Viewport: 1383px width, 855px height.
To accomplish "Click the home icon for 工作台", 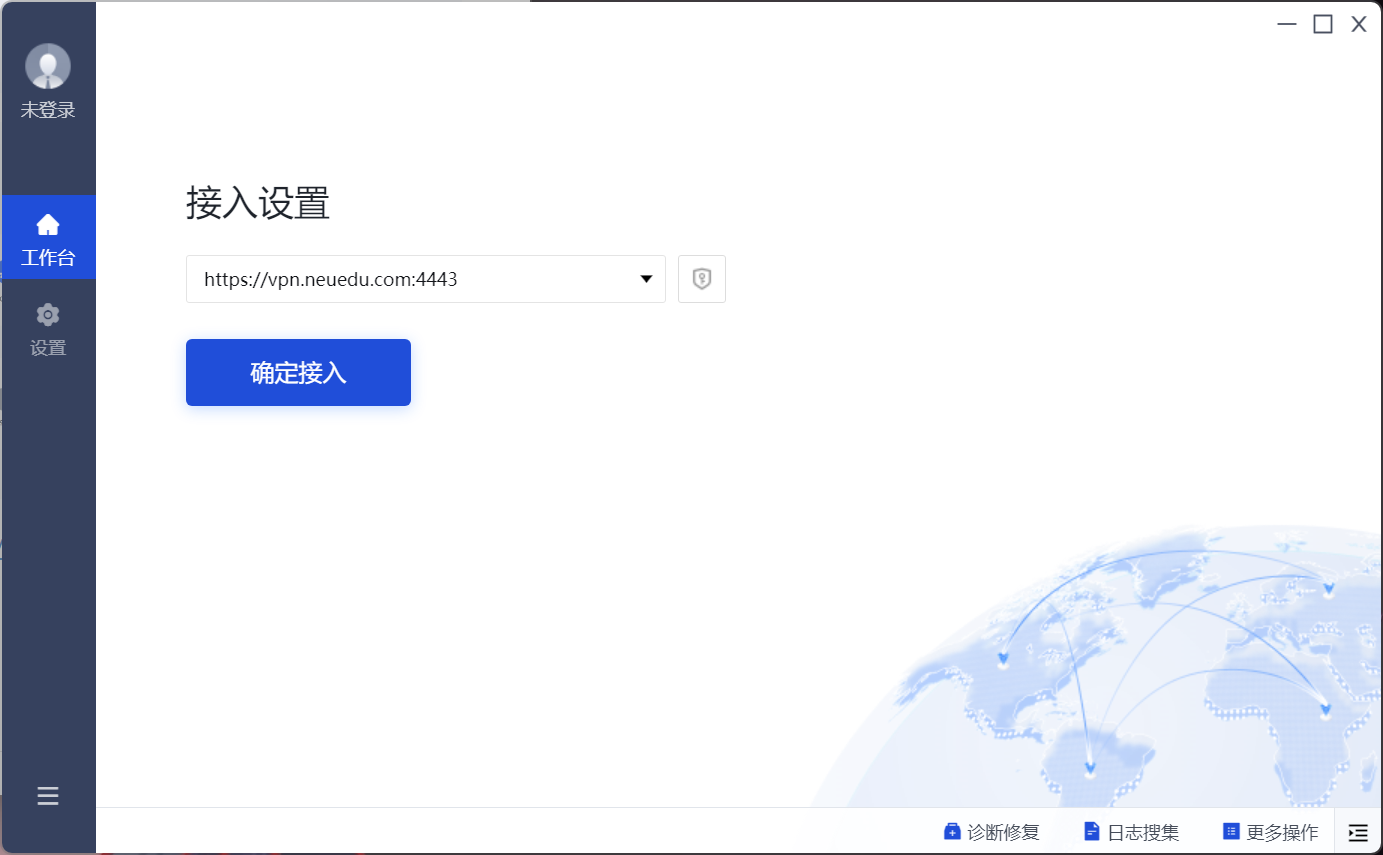I will 48,225.
